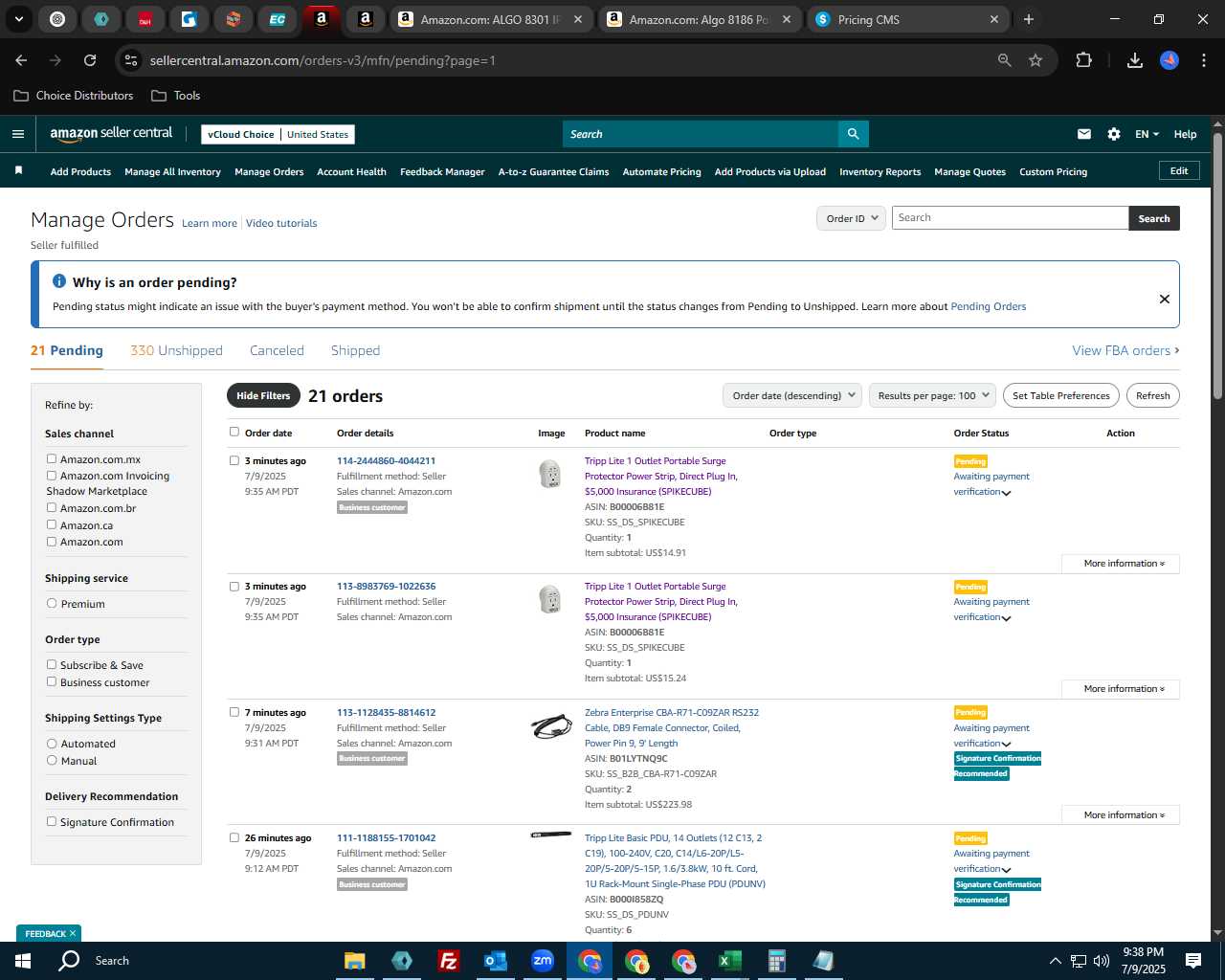Open the Chrome three-dot menu
Screen dimensions: 1225x980
click(1202, 60)
